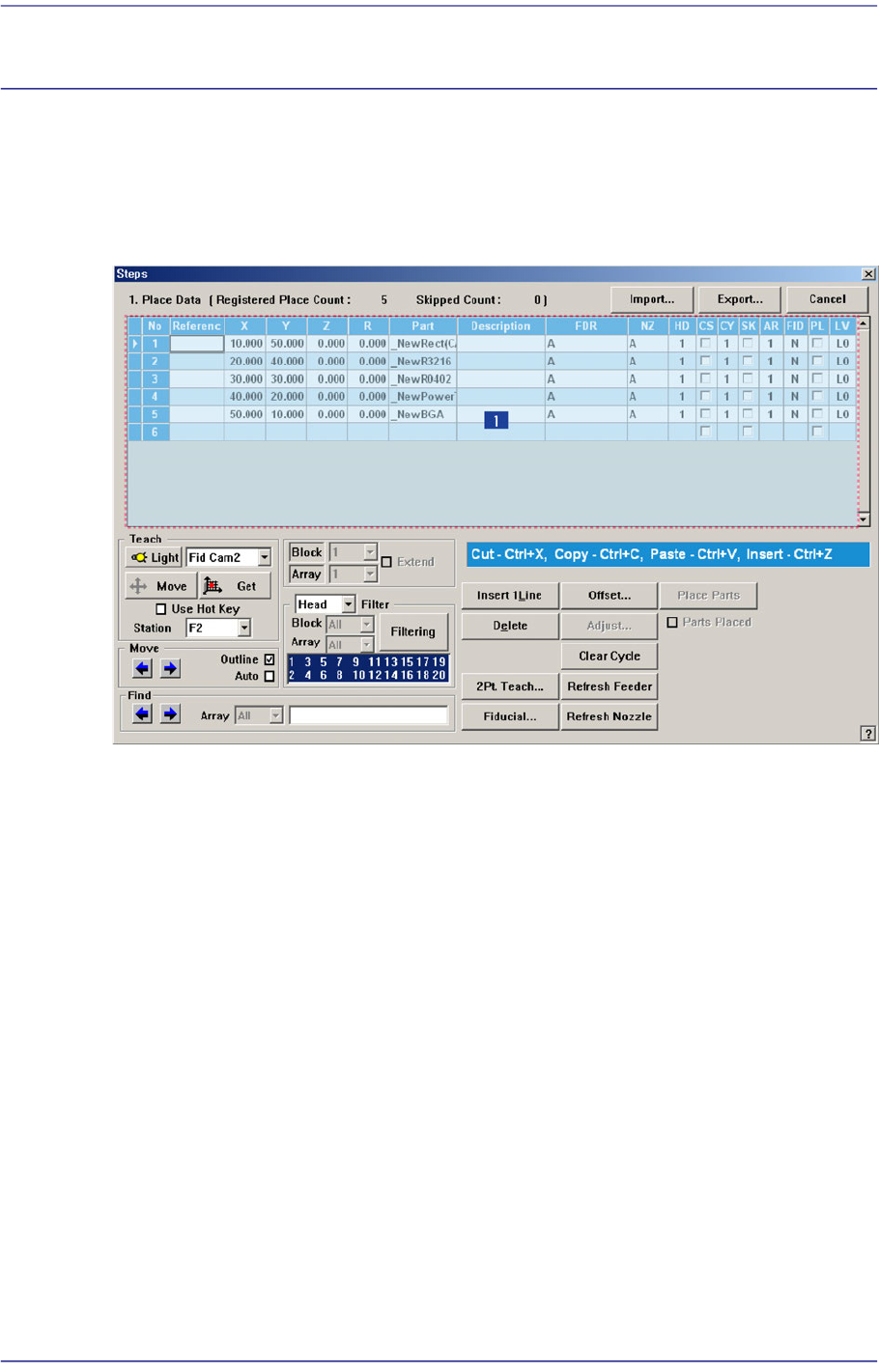Click the right arrow in the Move group

(170, 668)
